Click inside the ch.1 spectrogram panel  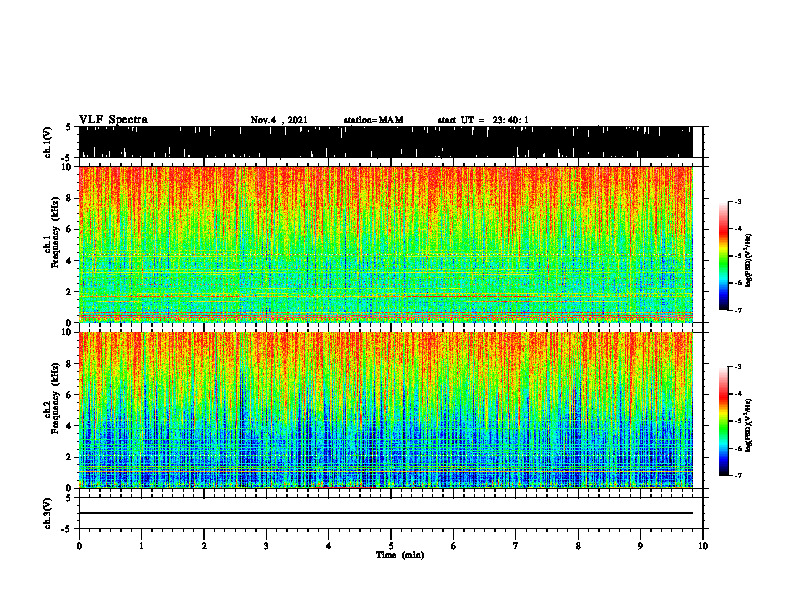[386, 244]
